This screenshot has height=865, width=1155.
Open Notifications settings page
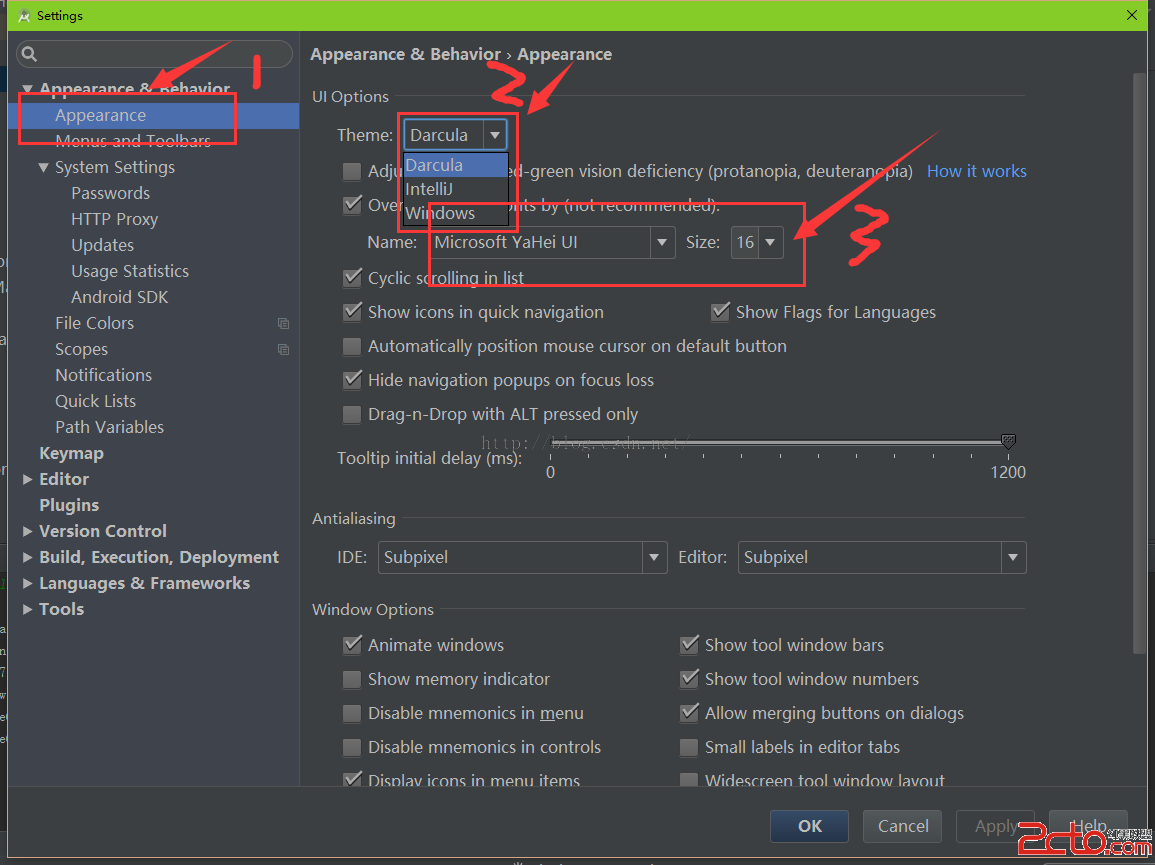[x=104, y=375]
